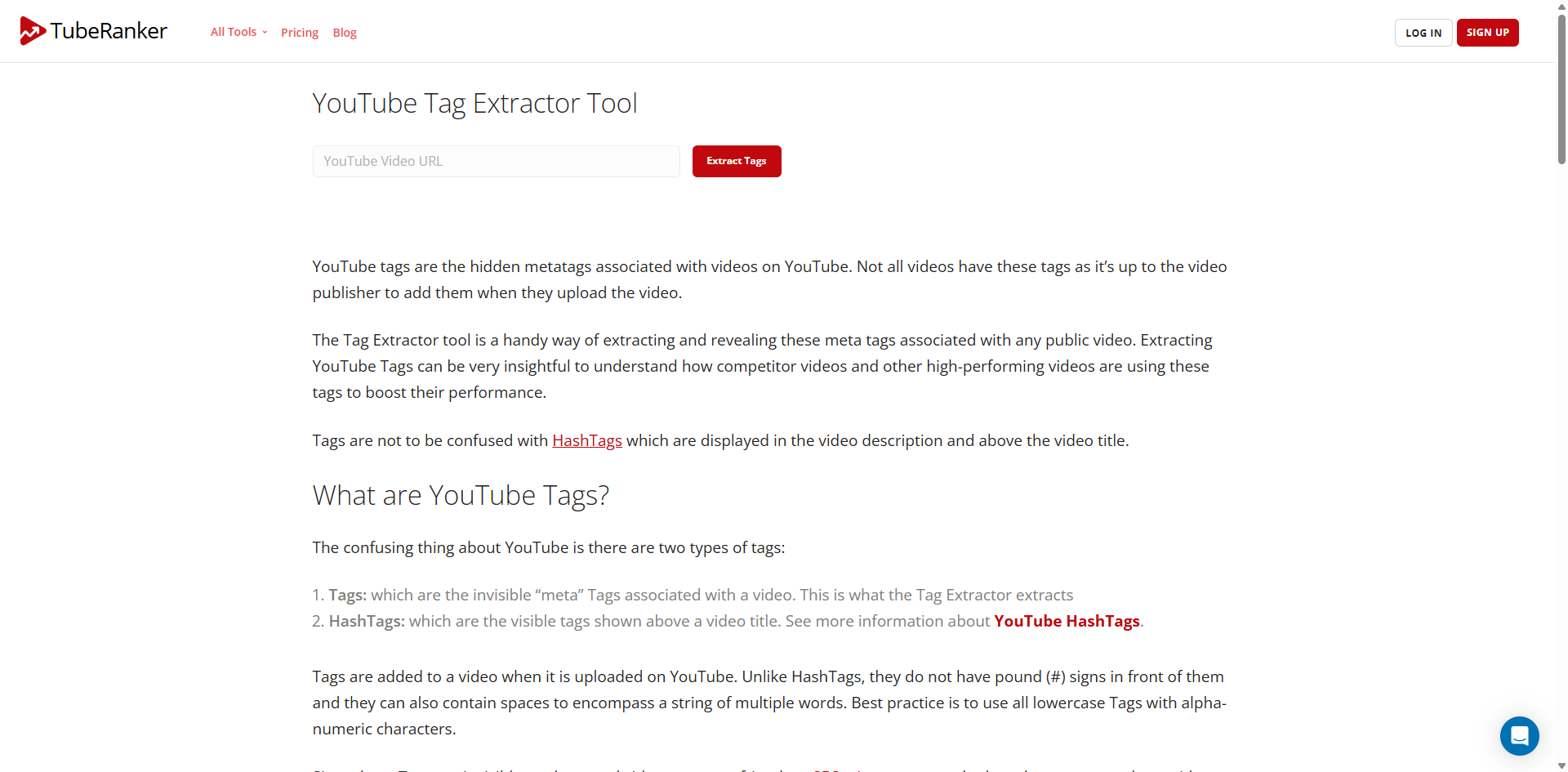Follow the YouTube HashTags link

1067,621
